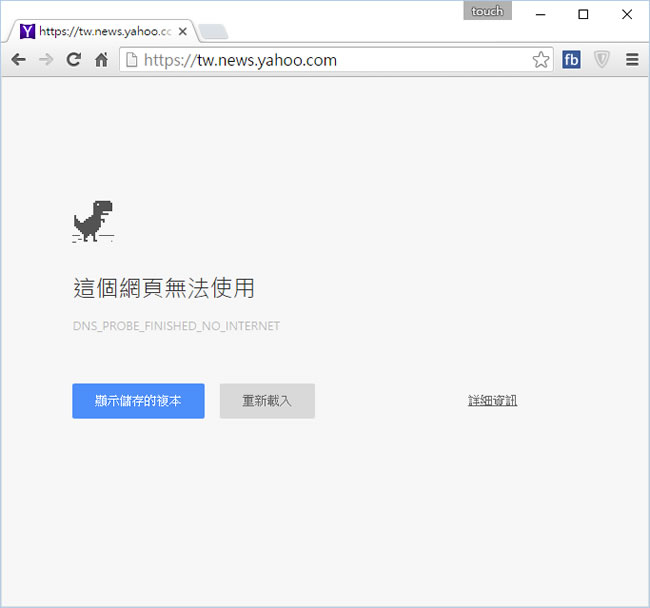650x608 pixels.
Task: Open the 詳細資訊 link
Action: point(492,401)
